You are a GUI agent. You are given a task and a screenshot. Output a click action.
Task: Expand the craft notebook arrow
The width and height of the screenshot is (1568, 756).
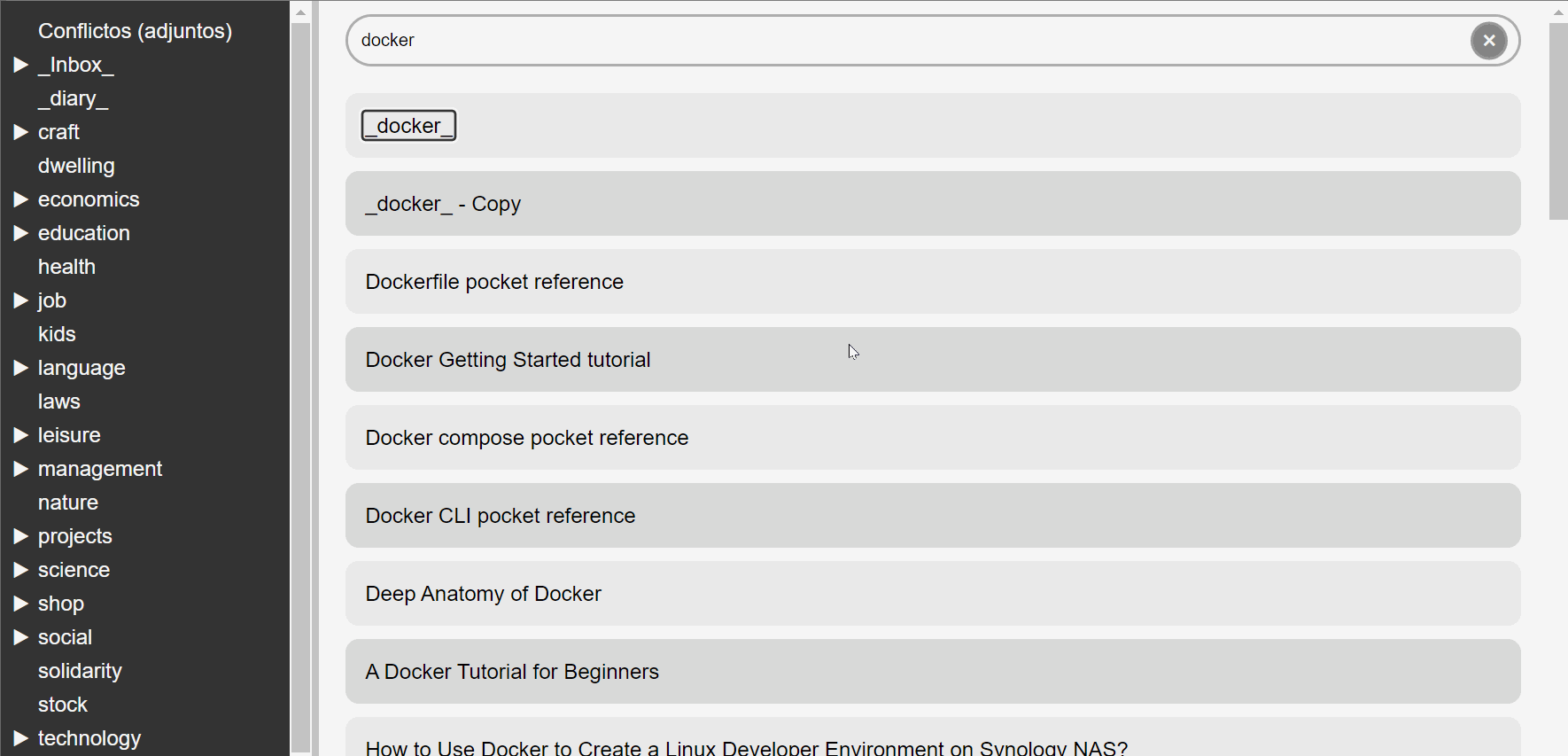pos(21,132)
